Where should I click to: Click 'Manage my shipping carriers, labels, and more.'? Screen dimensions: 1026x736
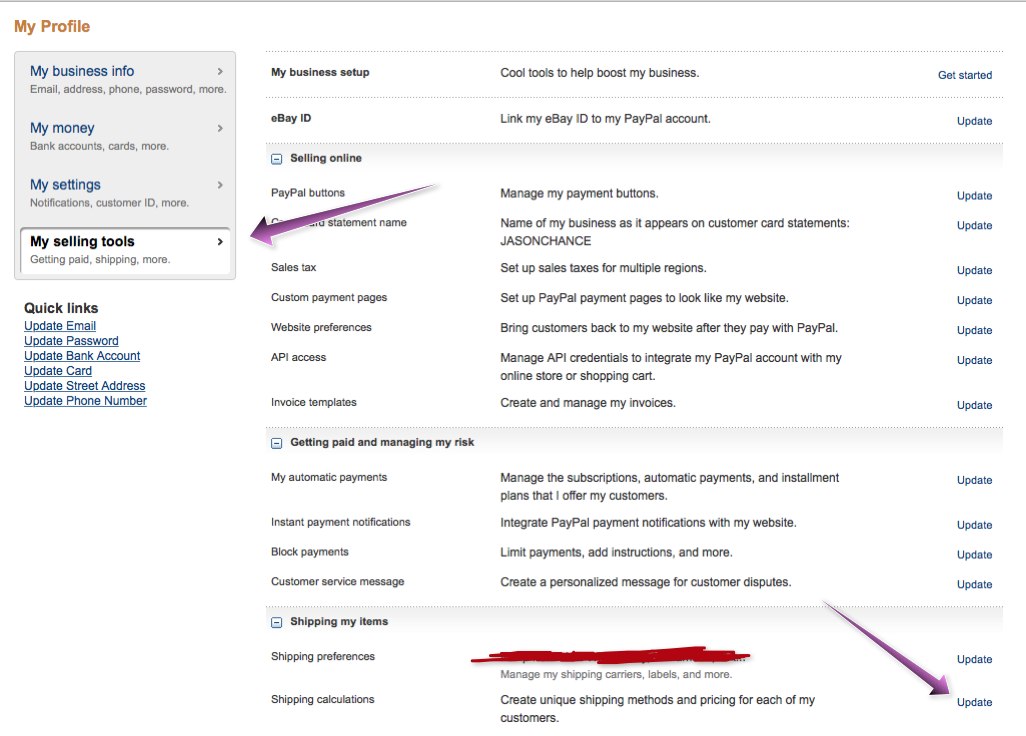616,675
